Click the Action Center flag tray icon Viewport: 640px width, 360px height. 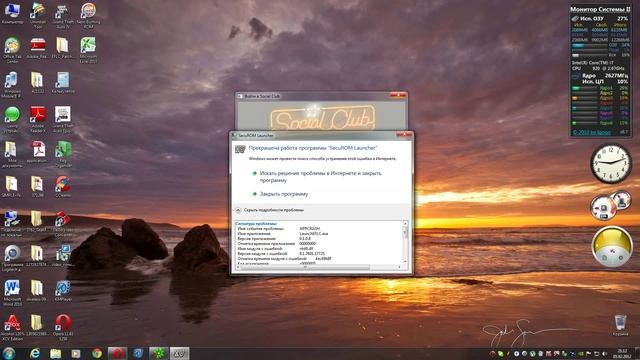[589, 354]
